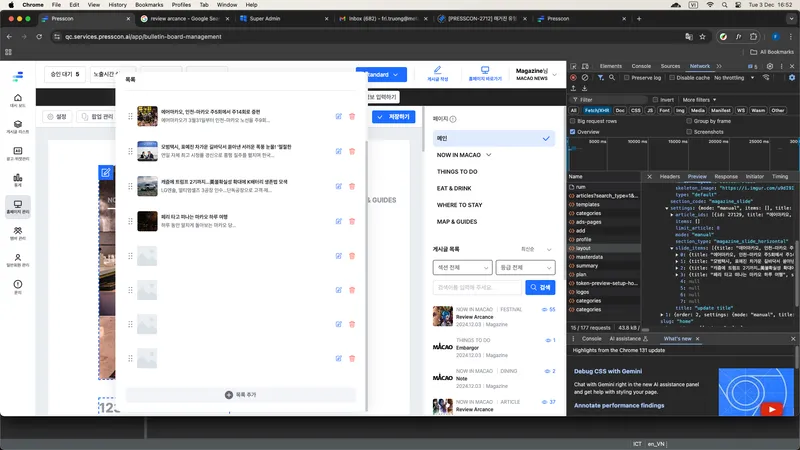This screenshot has width=800, height=450.
Task: Open the 최신순 sort order dropdown
Action: click(536, 249)
